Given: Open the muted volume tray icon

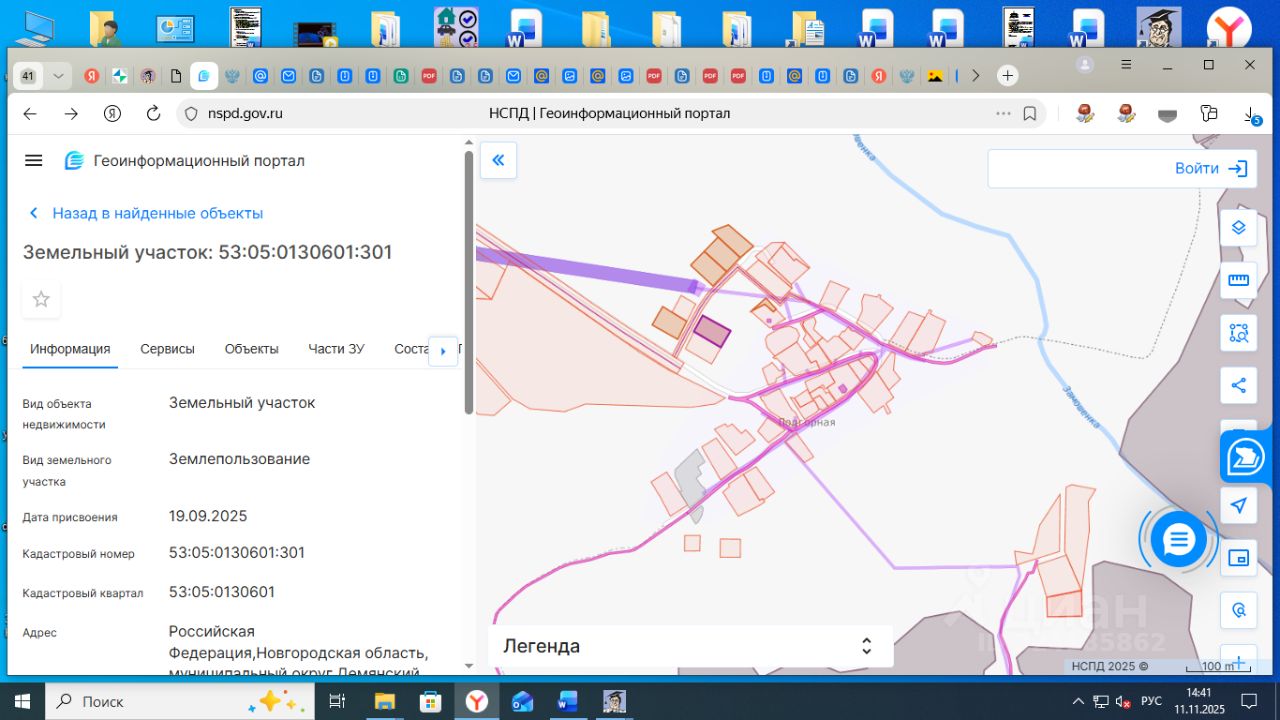Looking at the screenshot, I should point(1123,701).
